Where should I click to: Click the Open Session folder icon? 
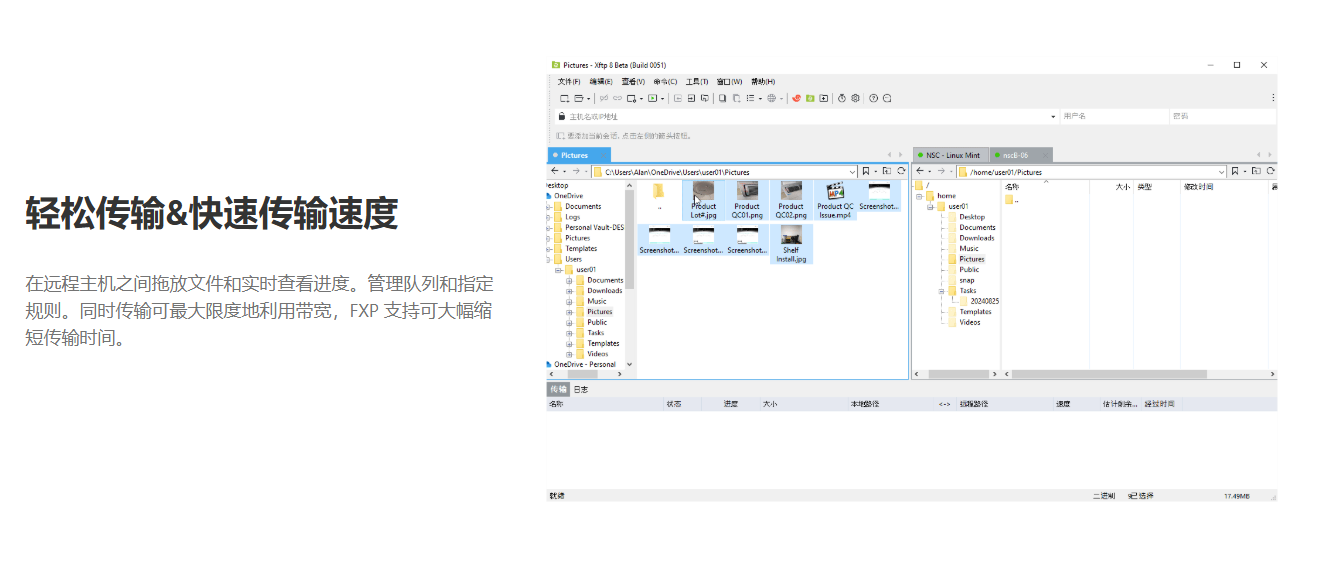[579, 98]
